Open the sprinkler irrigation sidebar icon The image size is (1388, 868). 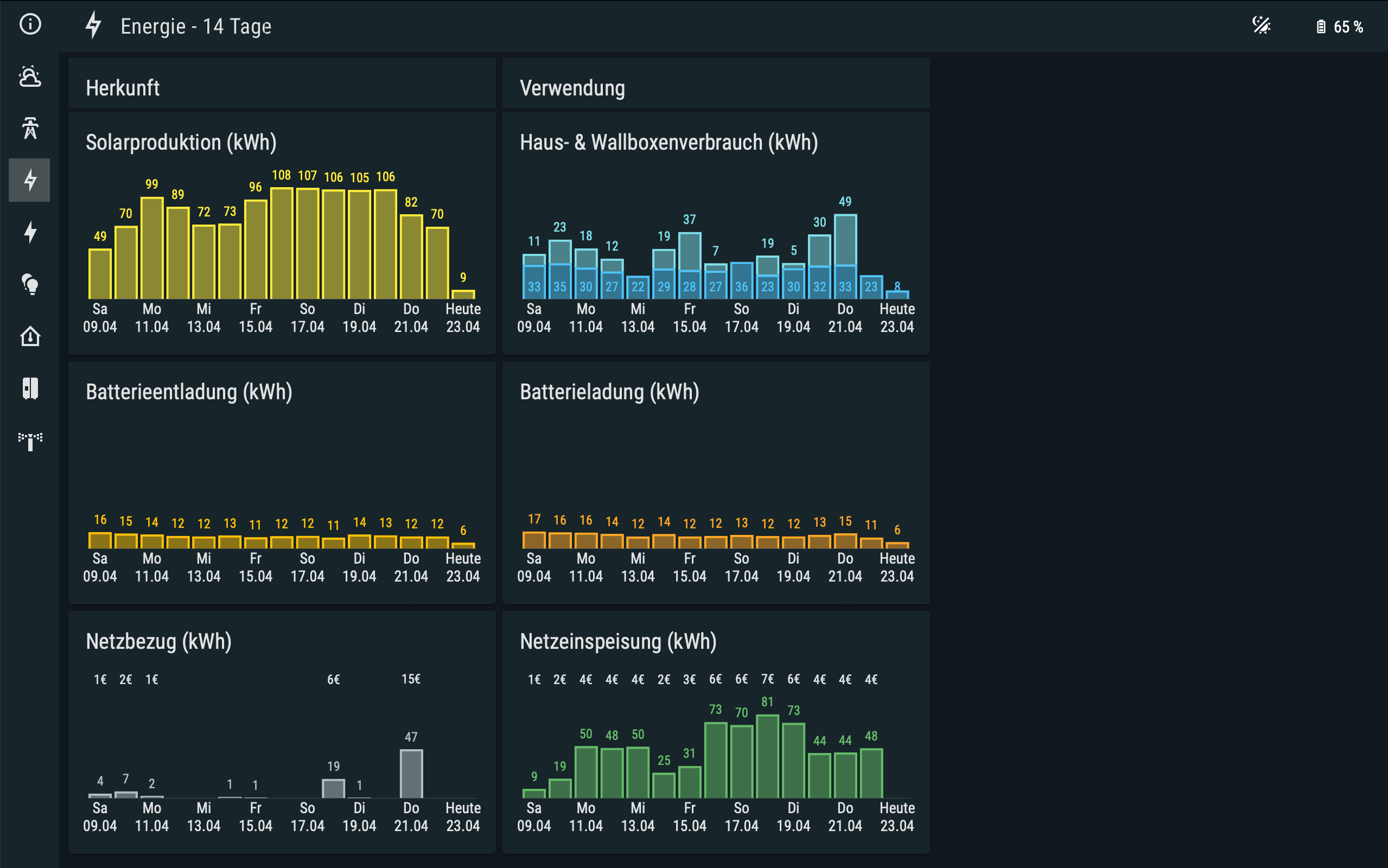coord(30,441)
